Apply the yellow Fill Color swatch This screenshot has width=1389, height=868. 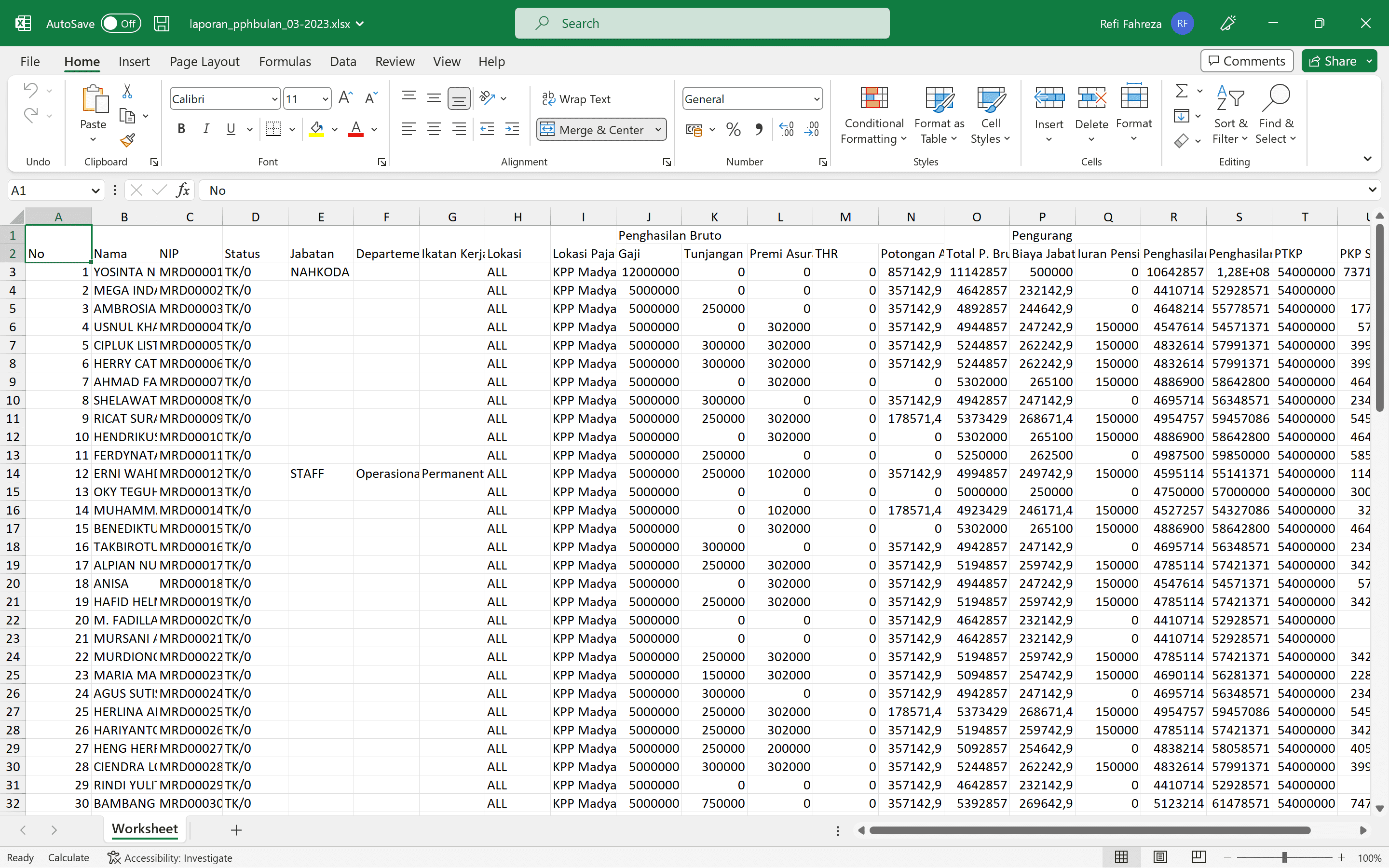pos(316,129)
